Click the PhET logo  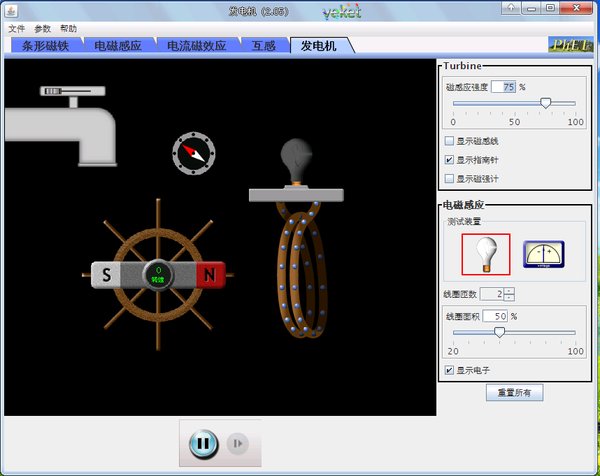coord(570,45)
